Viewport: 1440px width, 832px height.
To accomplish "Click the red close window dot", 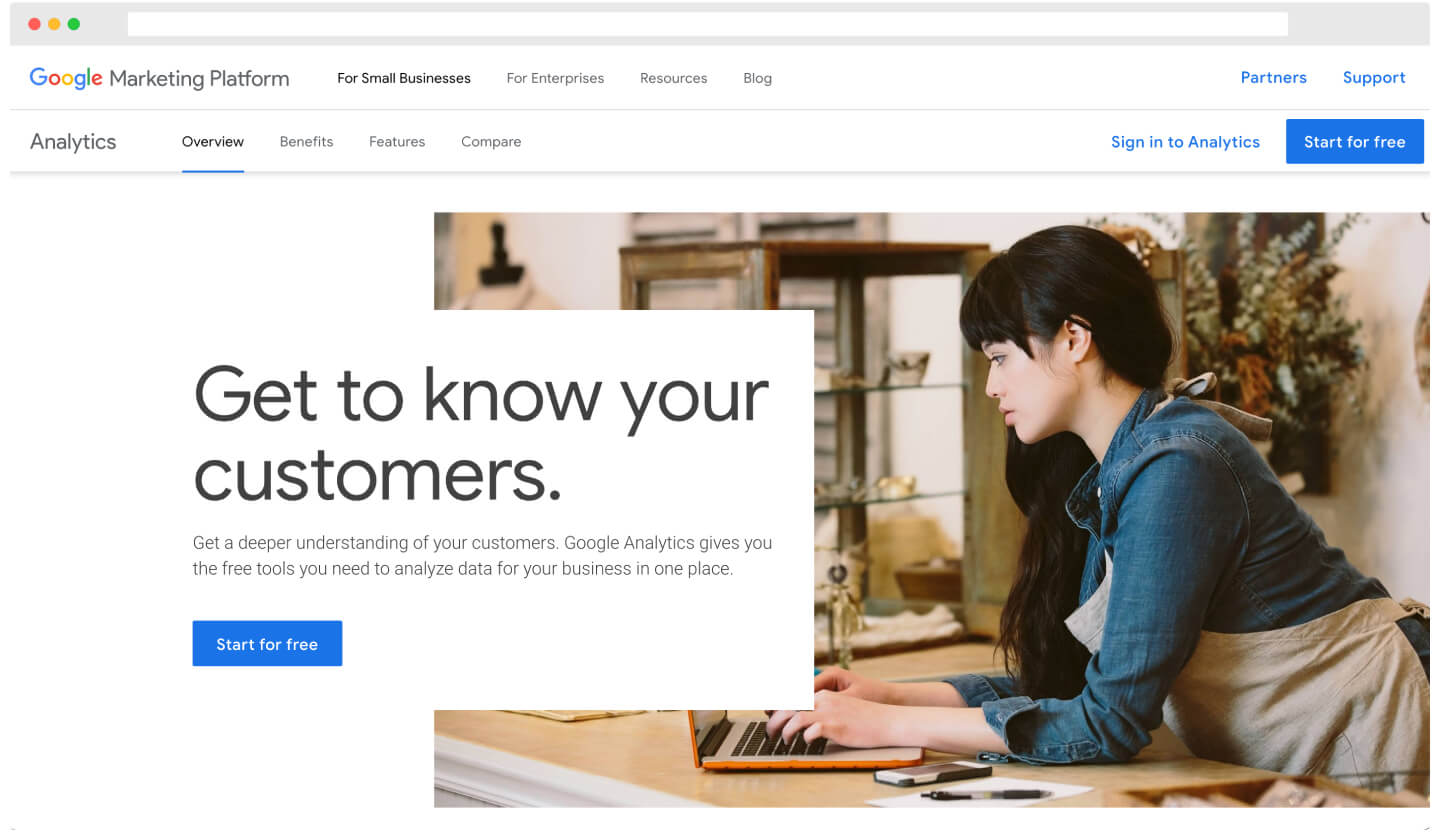I will (35, 24).
